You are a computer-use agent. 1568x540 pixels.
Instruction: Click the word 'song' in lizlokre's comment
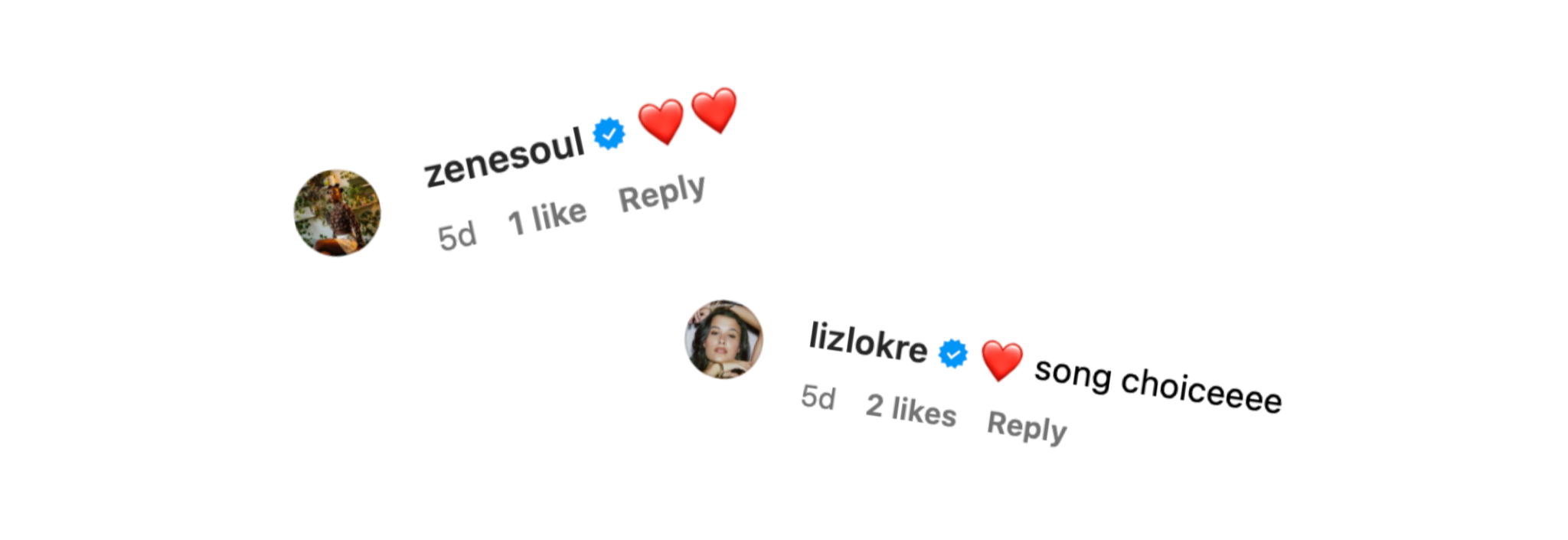tap(1073, 374)
